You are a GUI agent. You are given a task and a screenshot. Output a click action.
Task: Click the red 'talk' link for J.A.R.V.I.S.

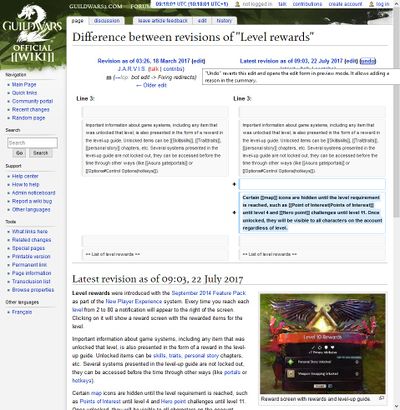pyautogui.click(x=154, y=69)
